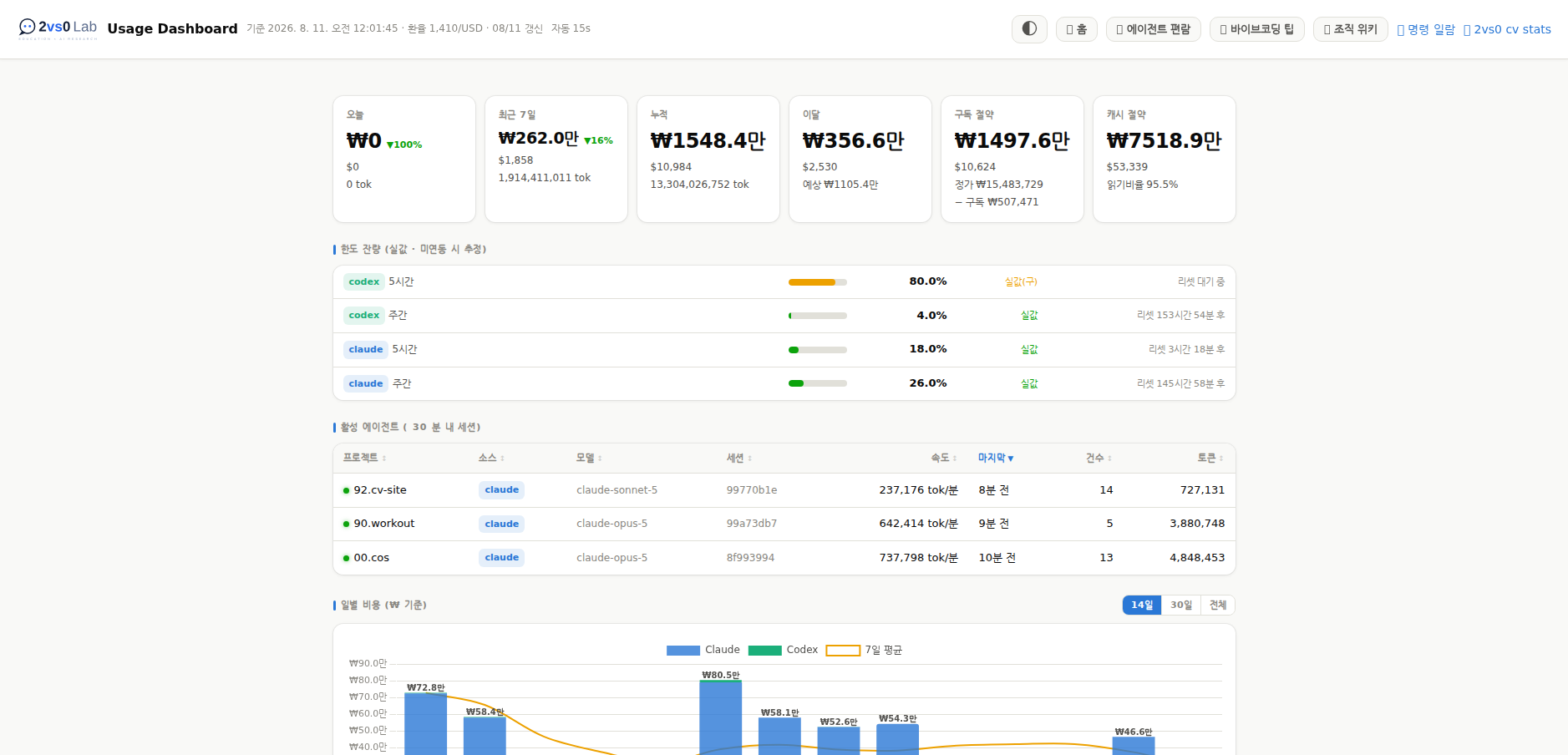The width and height of the screenshot is (1568, 755).
Task: Toggle Codex series in chart legend
Action: 783,650
